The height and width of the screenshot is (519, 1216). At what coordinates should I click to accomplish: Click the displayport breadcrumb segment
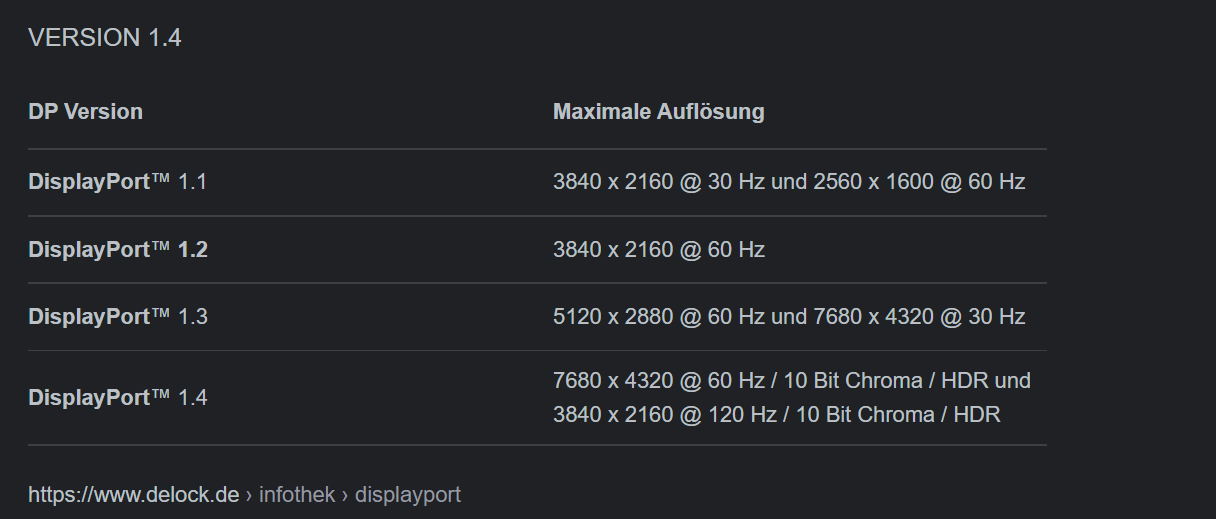(408, 494)
